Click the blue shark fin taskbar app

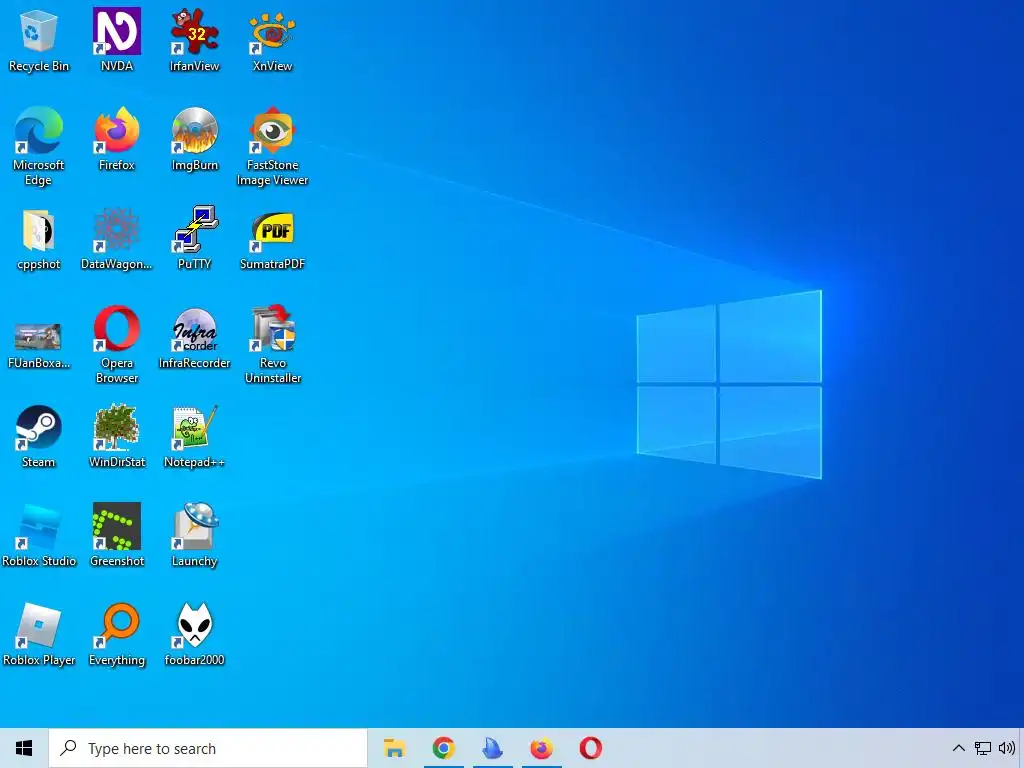(492, 748)
